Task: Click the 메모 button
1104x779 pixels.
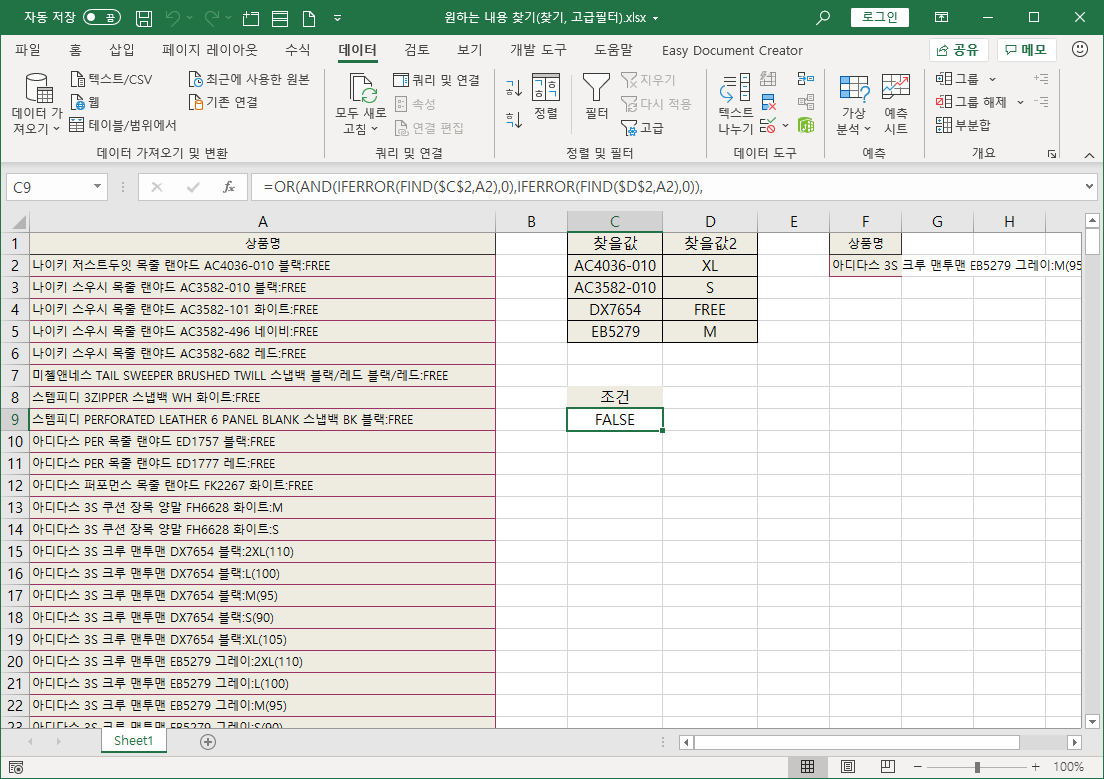Action: click(x=1026, y=50)
